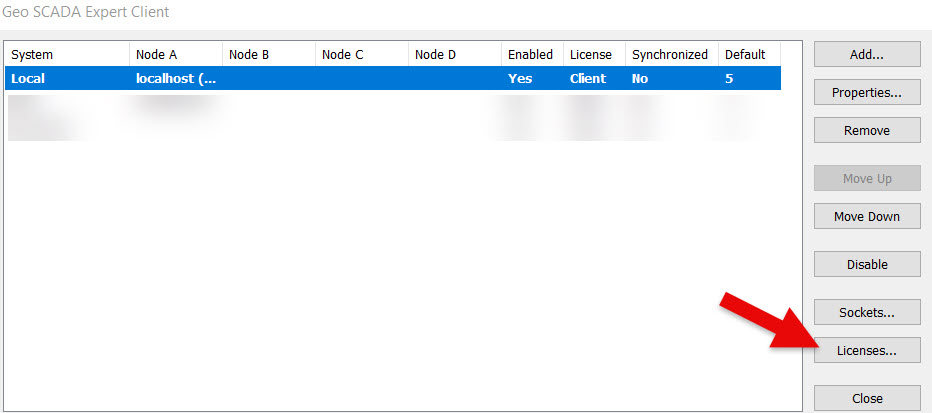Image resolution: width=932 pixels, height=413 pixels.
Task: Sort by the System column header
Action: [67, 55]
